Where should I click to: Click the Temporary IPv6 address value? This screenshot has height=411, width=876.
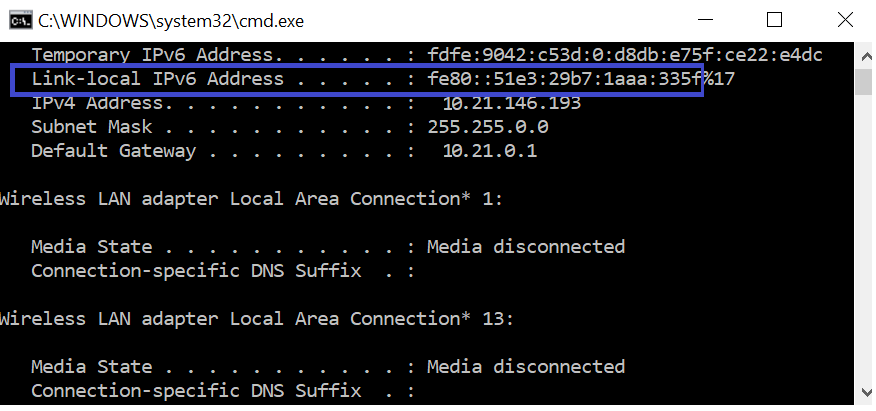point(625,55)
